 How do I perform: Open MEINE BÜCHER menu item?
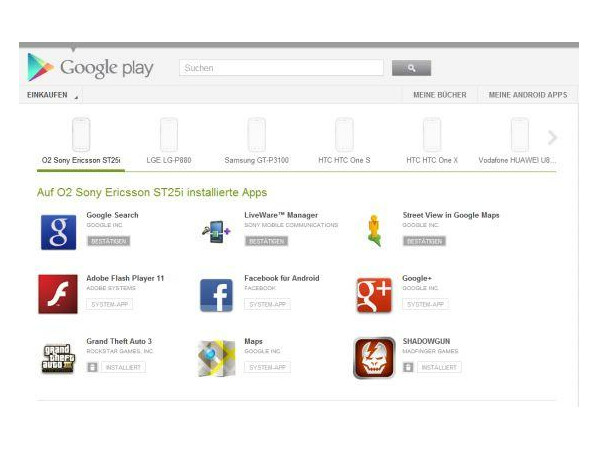coord(440,95)
